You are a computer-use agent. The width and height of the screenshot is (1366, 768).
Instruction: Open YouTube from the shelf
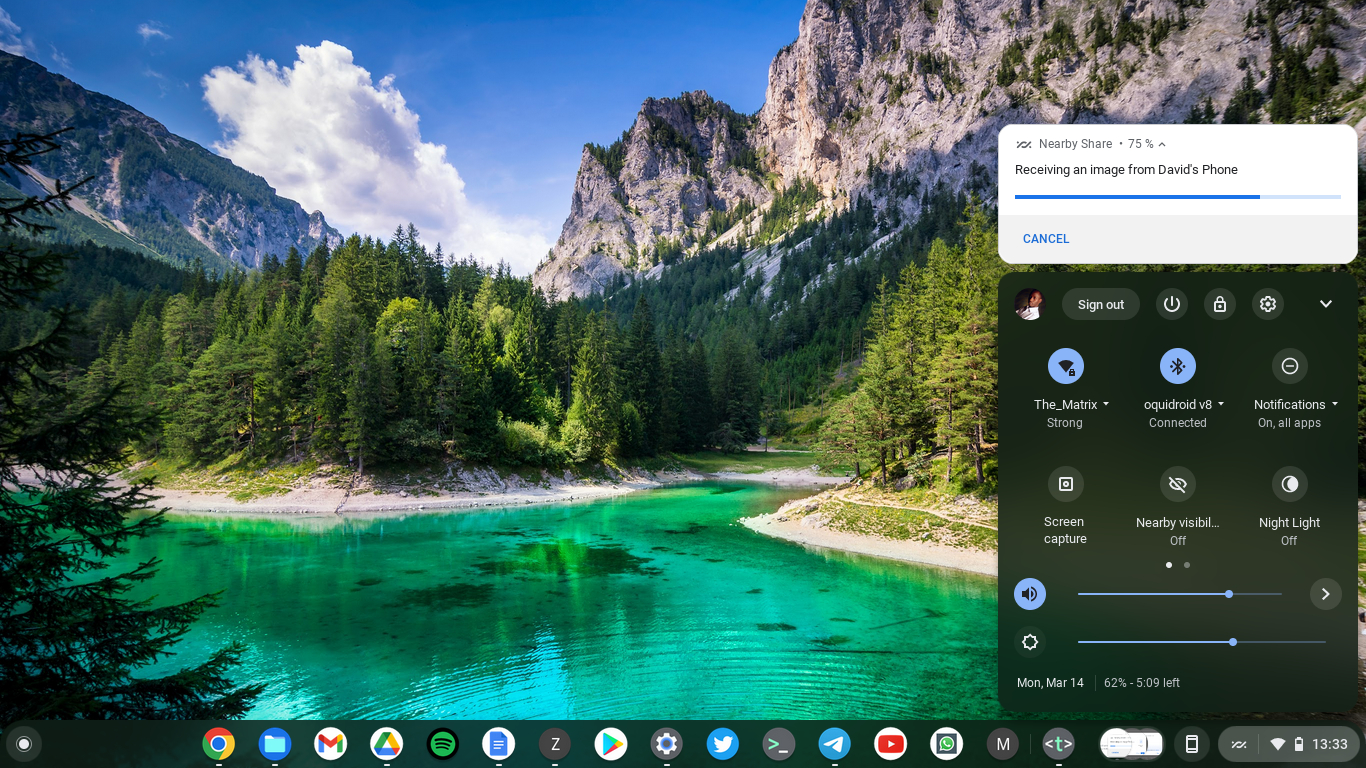click(x=891, y=744)
